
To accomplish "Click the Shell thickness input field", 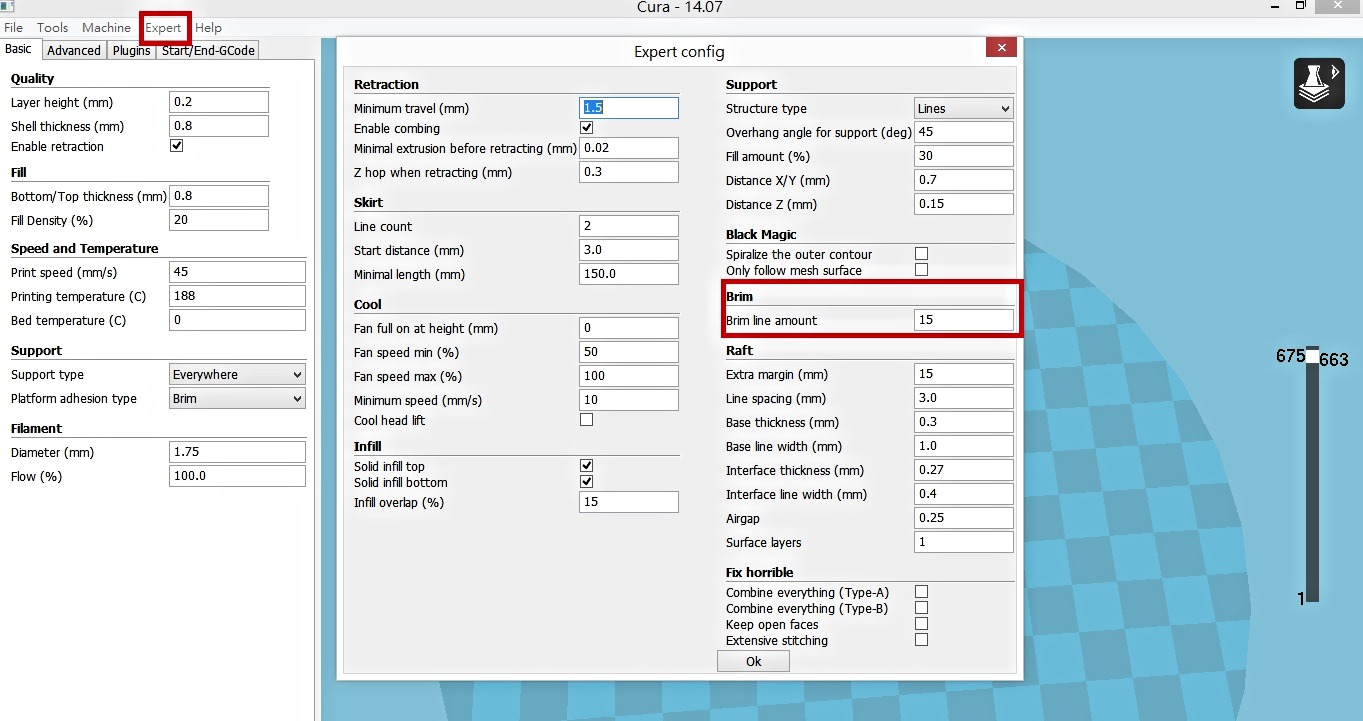I will [219, 126].
